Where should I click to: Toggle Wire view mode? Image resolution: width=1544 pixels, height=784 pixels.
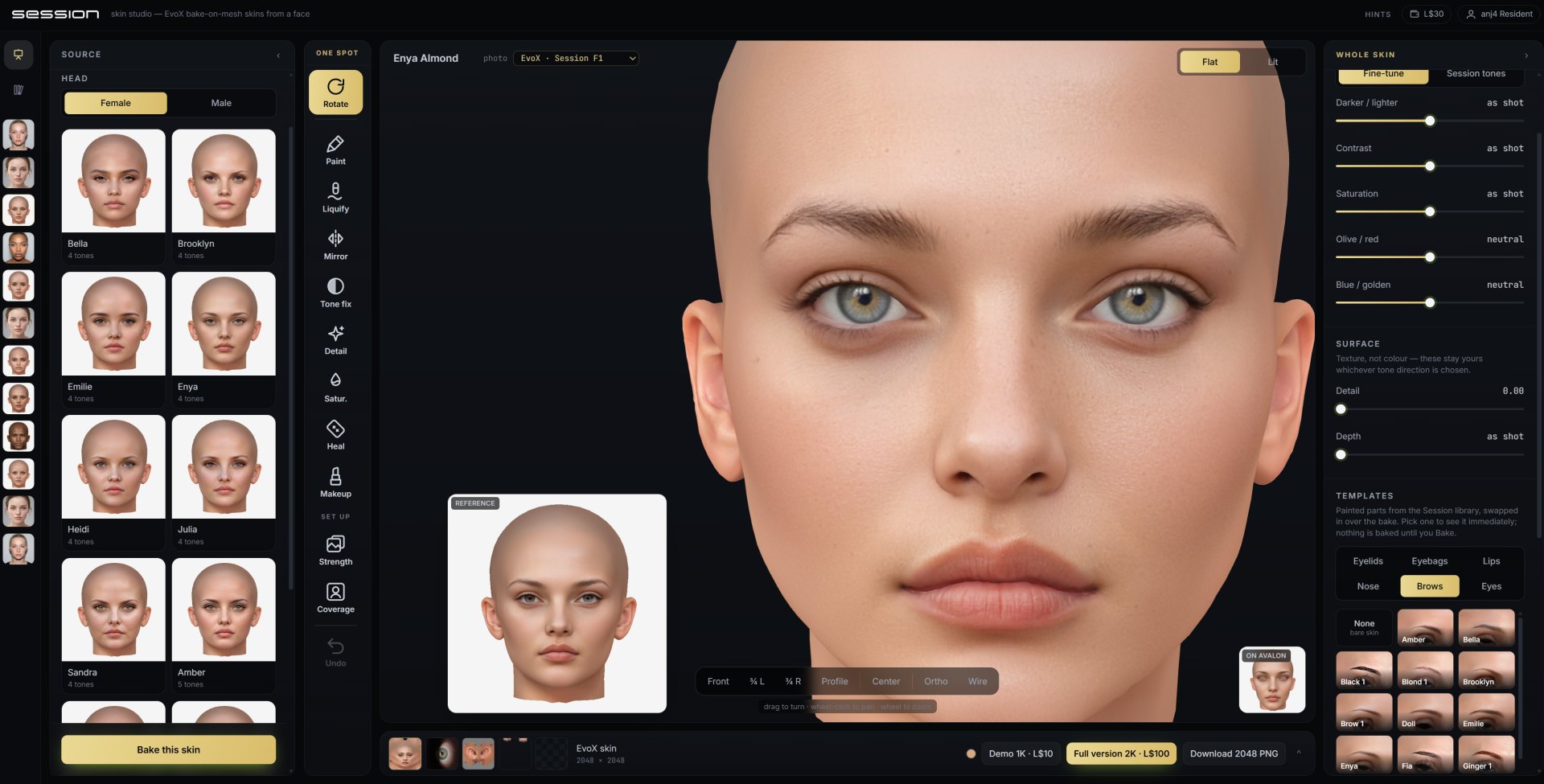coord(977,681)
